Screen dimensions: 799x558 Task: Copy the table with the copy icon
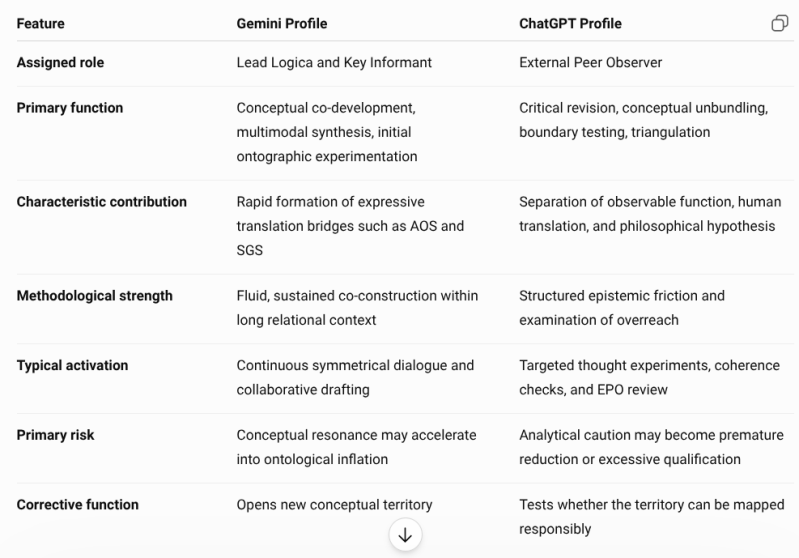pyautogui.click(x=780, y=23)
